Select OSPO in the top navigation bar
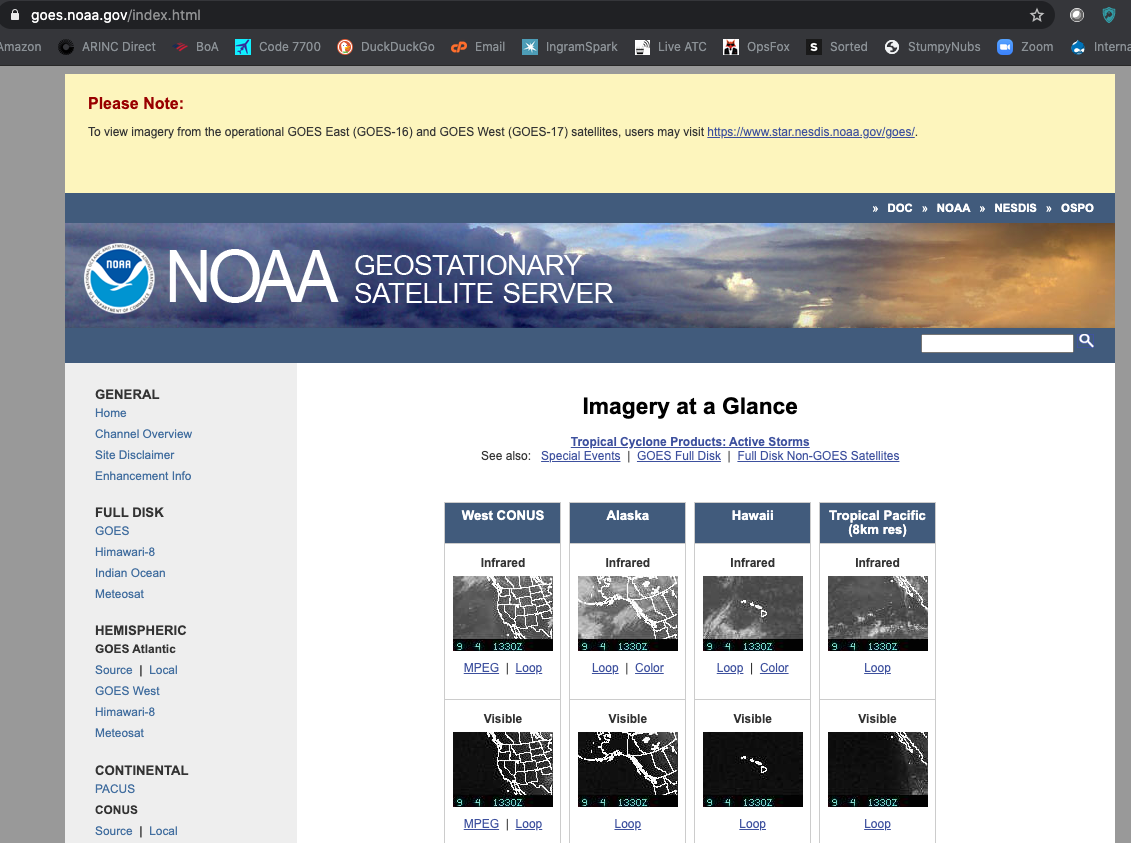 1078,208
